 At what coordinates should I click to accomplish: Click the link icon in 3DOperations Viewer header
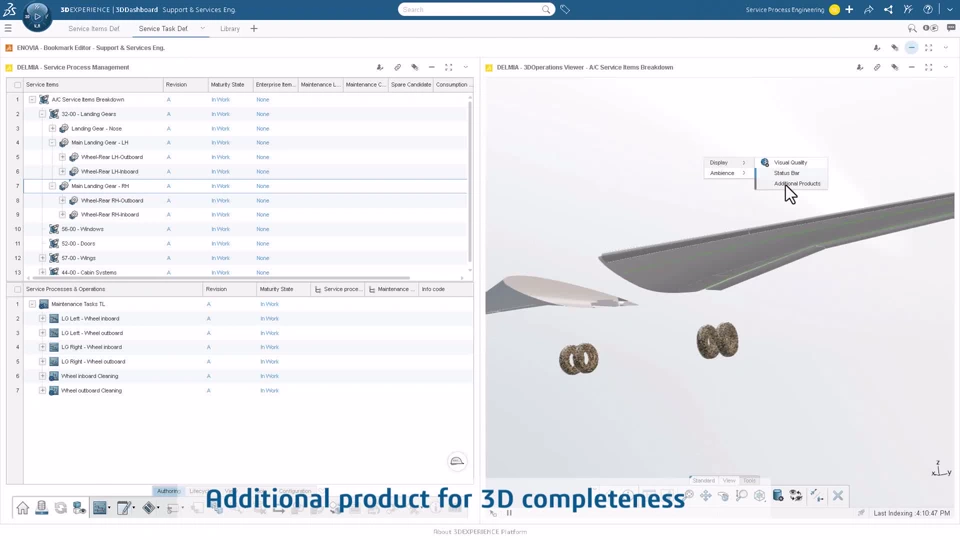[877, 67]
